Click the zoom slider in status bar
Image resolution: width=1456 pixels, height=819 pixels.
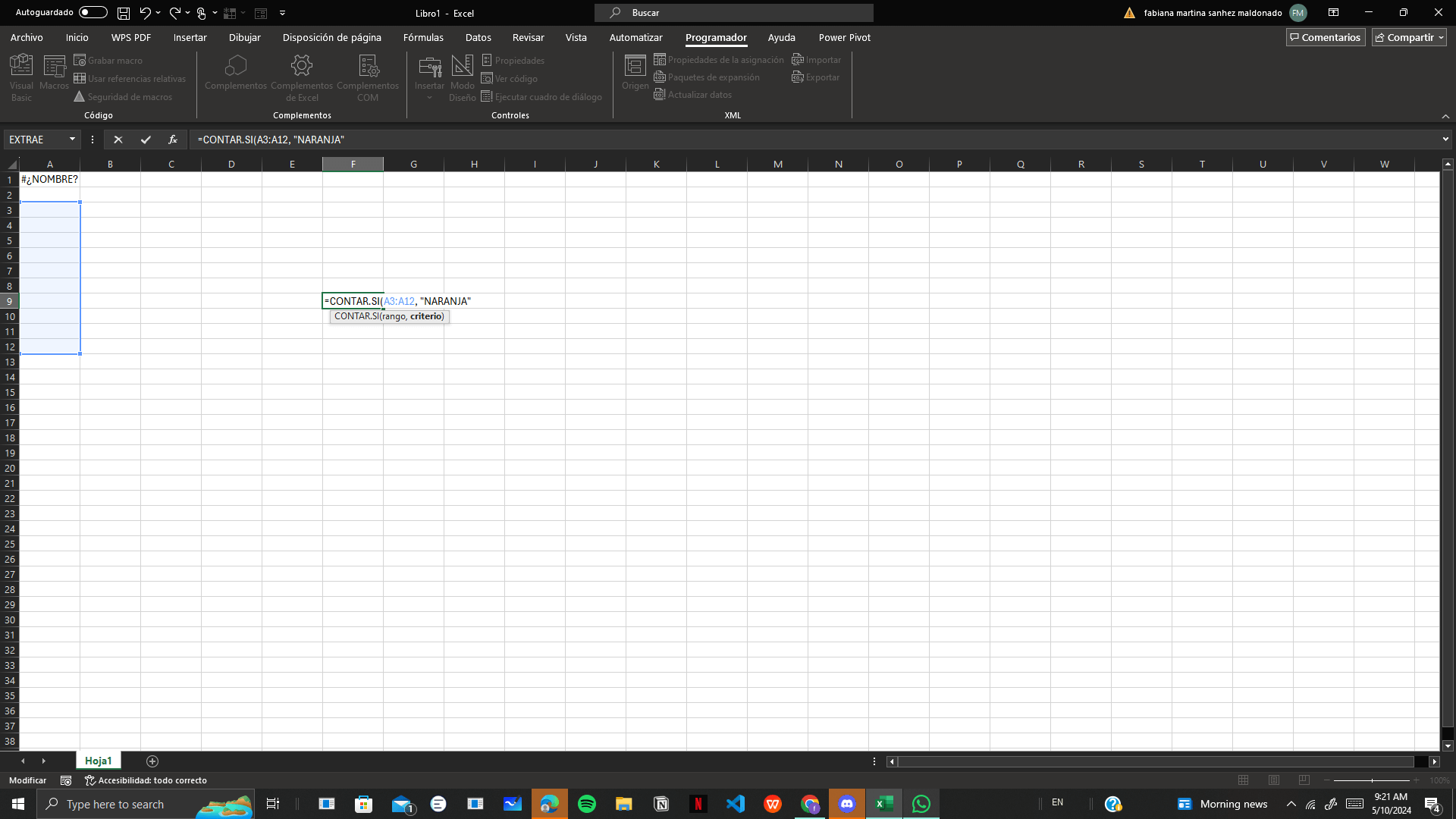(1371, 780)
